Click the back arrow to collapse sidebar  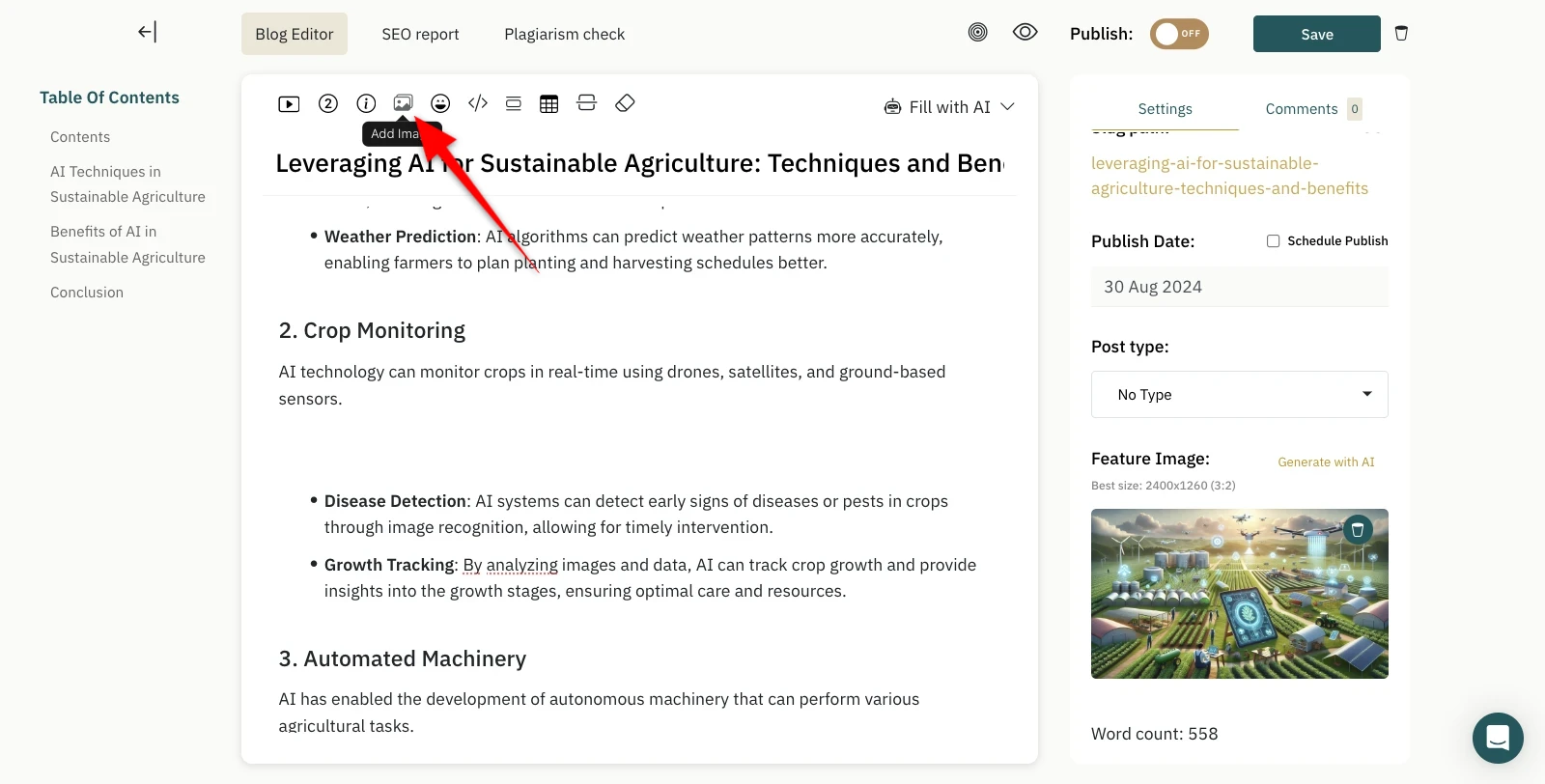pos(147,32)
